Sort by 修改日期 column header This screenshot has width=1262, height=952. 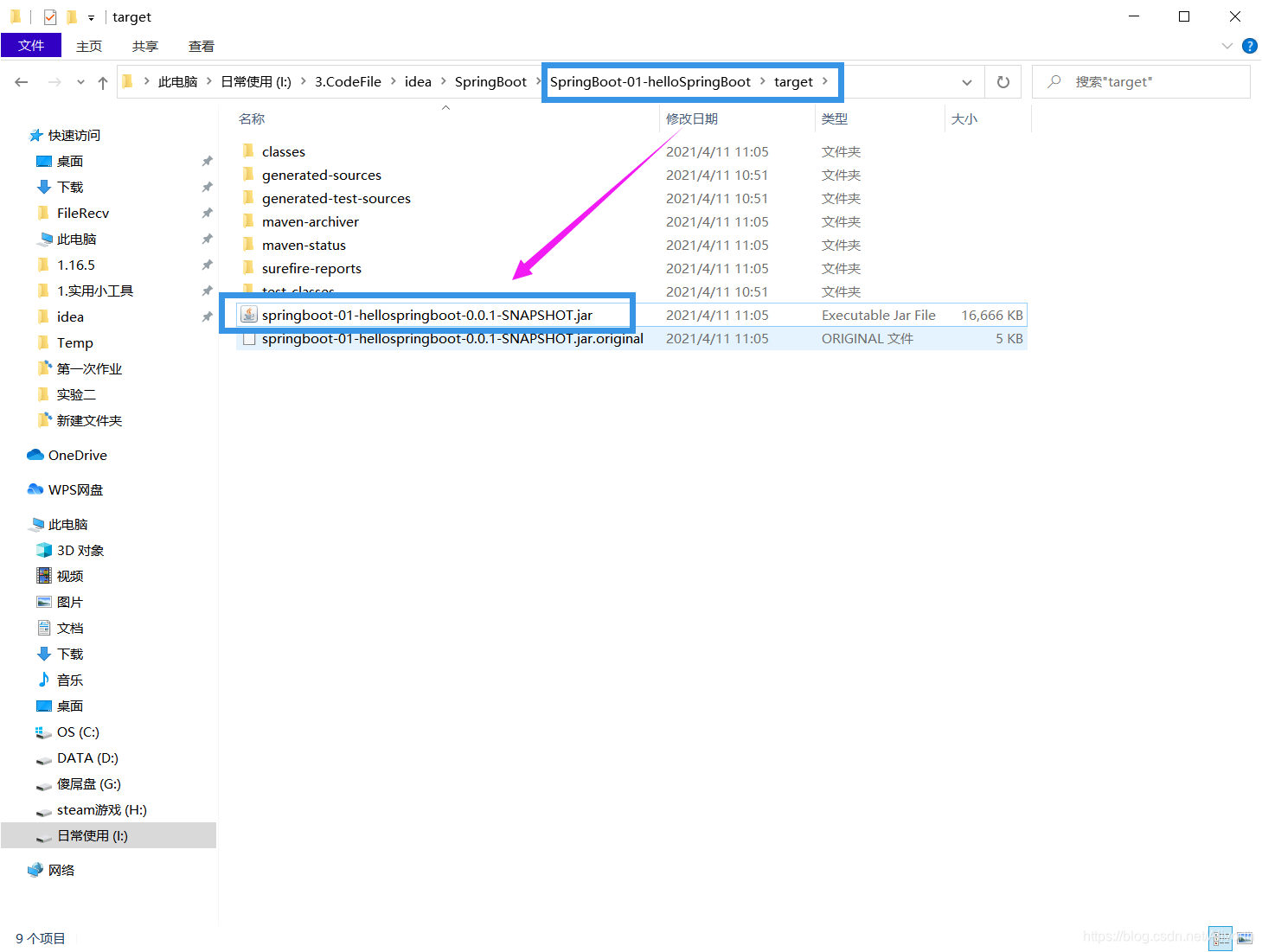click(x=692, y=119)
